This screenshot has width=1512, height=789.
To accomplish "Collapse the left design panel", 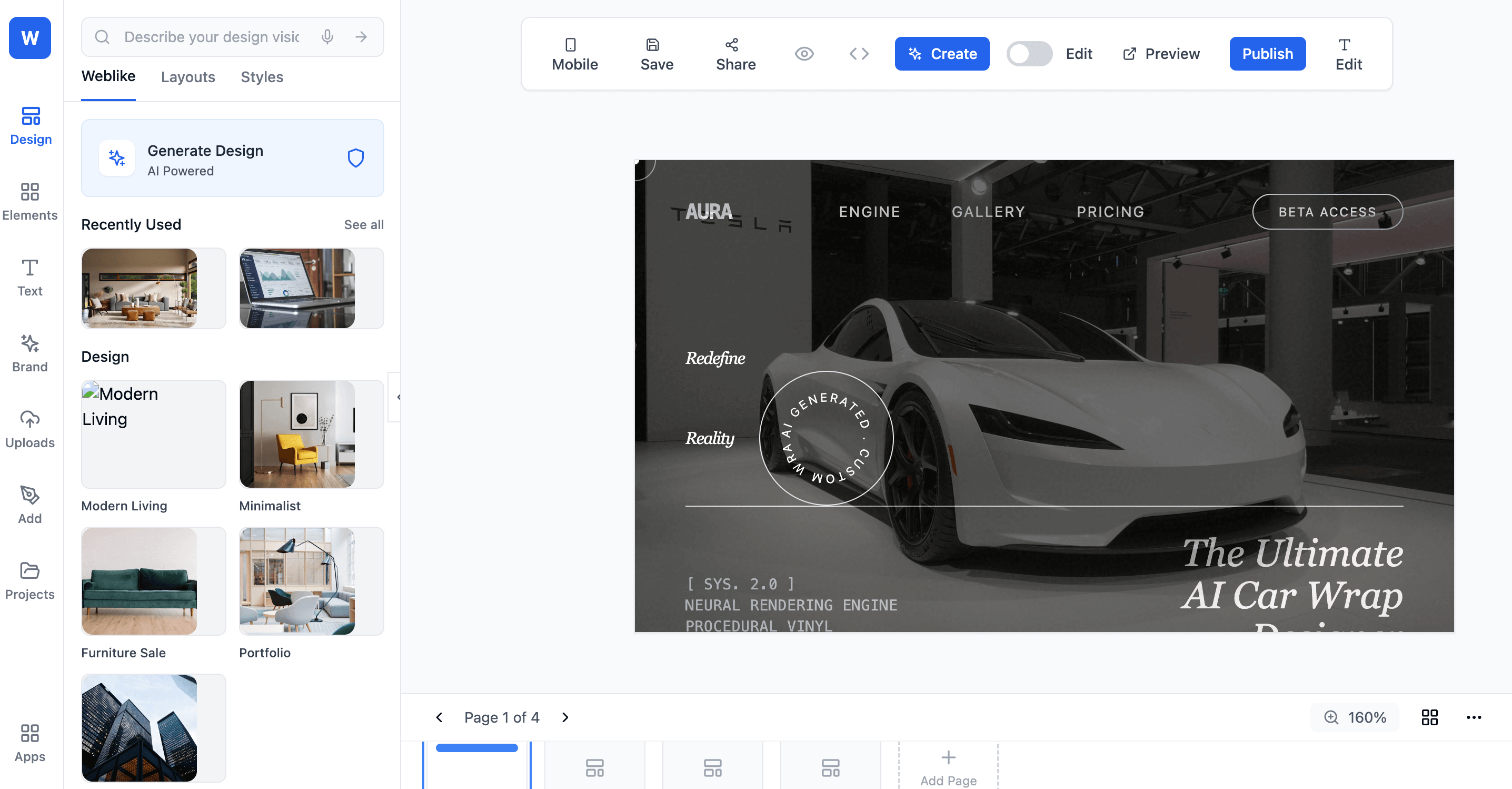I will click(400, 397).
